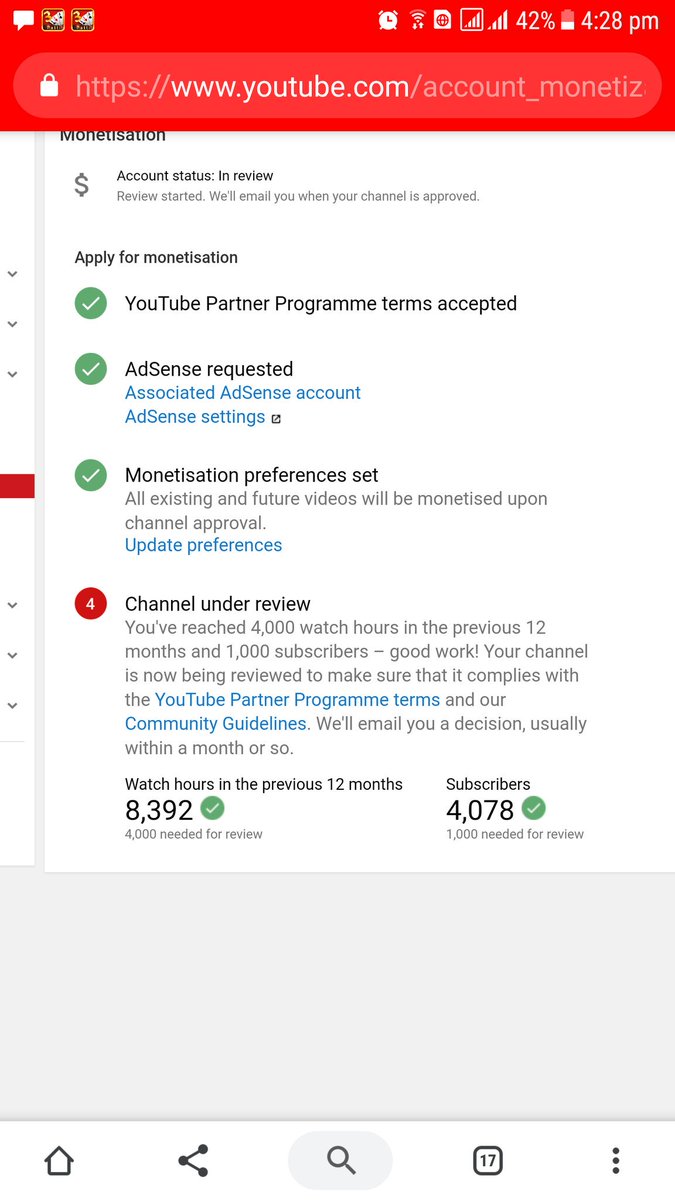Open the Associated AdSense account link
Image resolution: width=675 pixels, height=1200 pixels.
243,393
